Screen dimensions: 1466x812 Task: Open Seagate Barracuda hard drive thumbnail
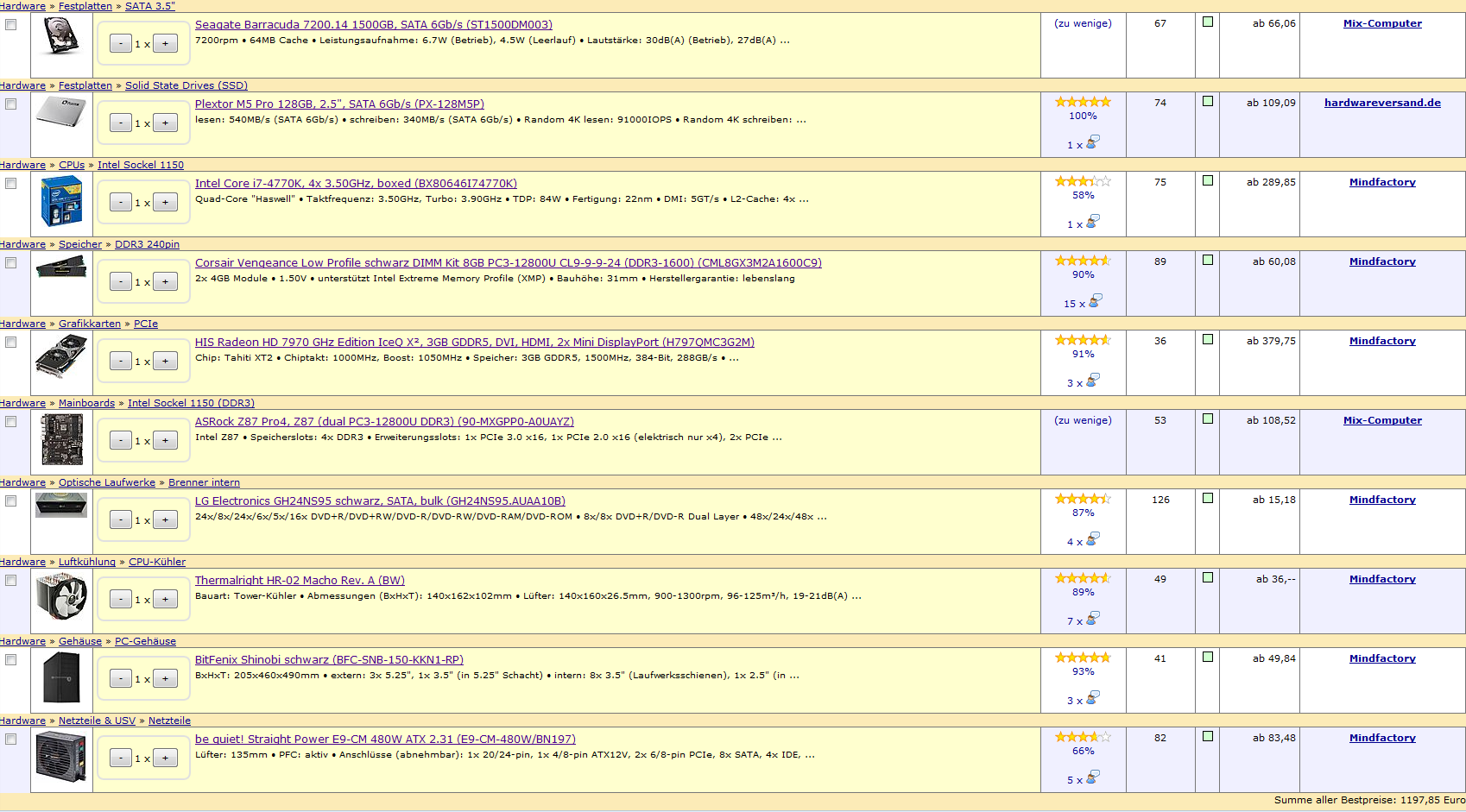(x=61, y=37)
